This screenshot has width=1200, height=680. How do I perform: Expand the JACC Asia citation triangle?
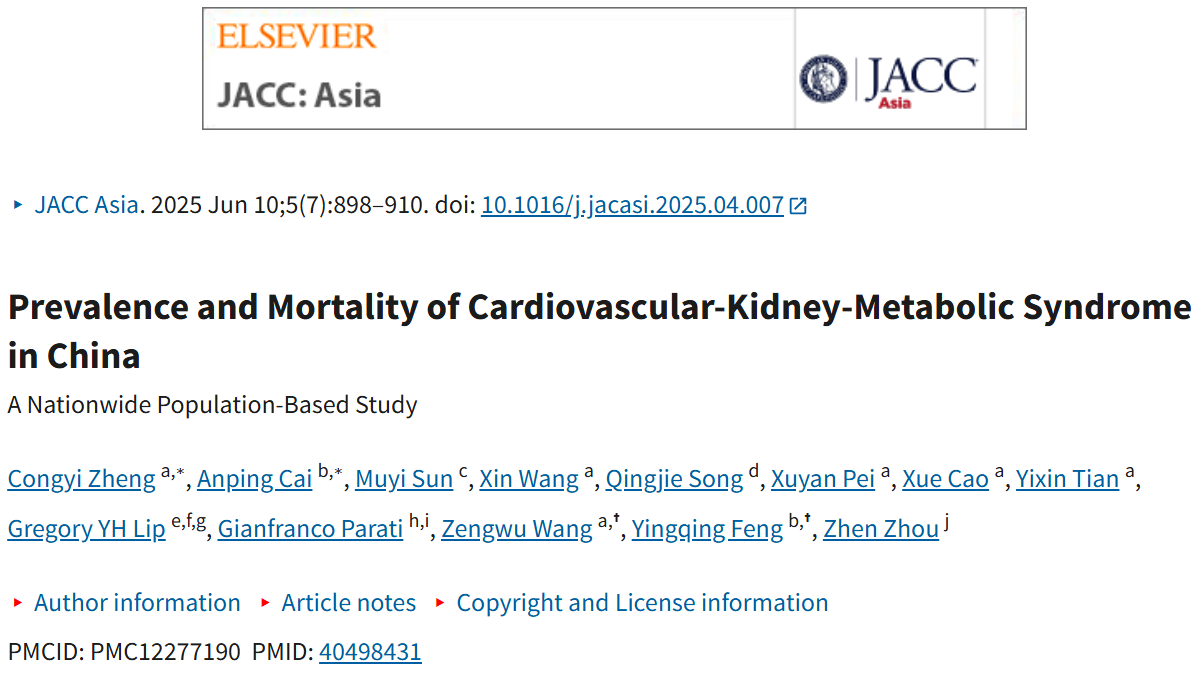17,205
